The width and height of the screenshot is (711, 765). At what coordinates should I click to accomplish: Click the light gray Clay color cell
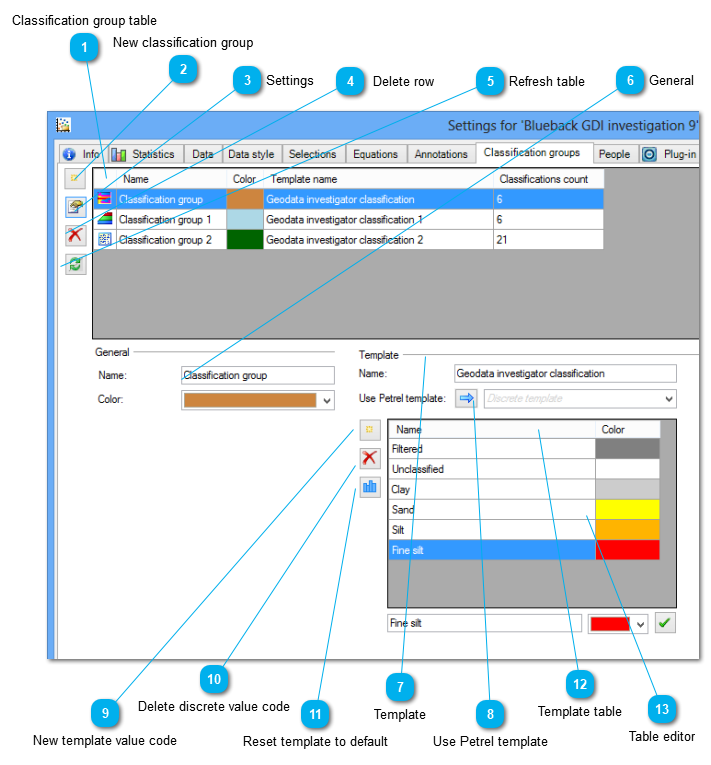click(x=627, y=489)
